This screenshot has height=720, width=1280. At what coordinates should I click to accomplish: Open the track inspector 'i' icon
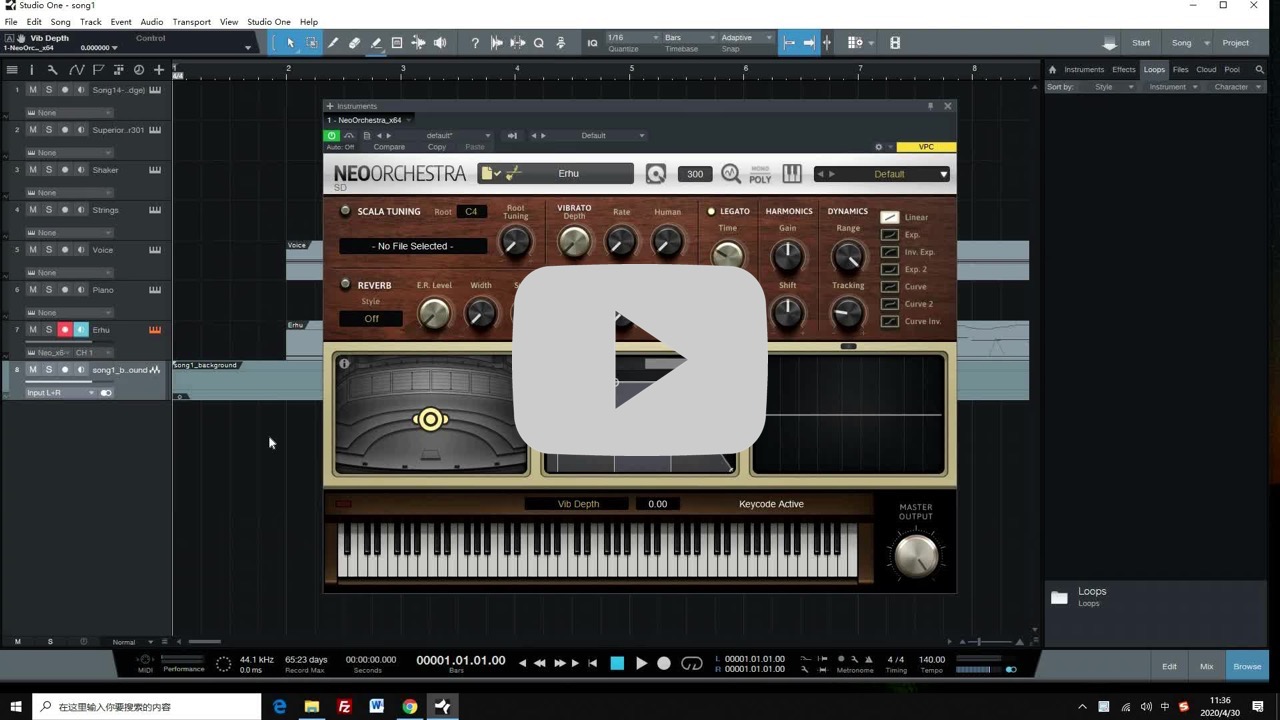(31, 70)
